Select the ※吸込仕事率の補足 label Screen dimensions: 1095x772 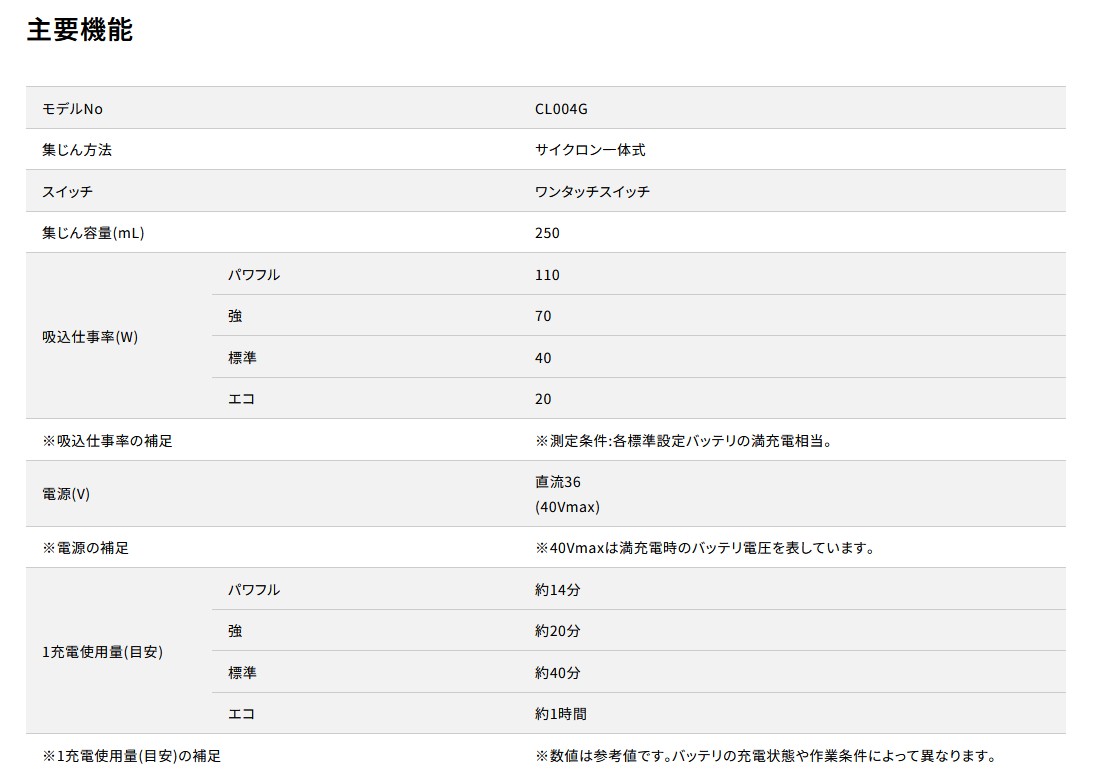pos(108,441)
